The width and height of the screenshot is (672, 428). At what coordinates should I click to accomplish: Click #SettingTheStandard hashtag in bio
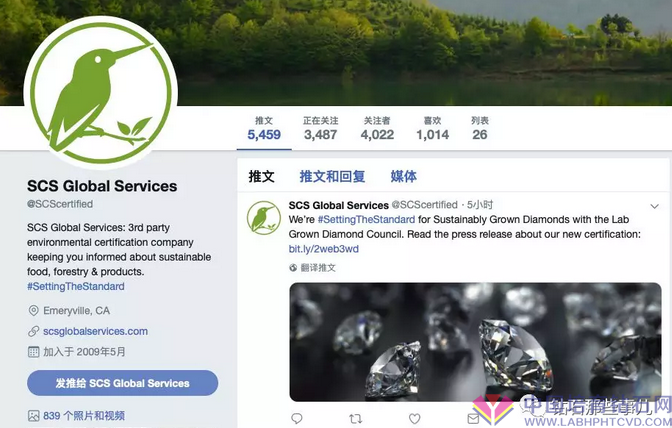pos(76,286)
